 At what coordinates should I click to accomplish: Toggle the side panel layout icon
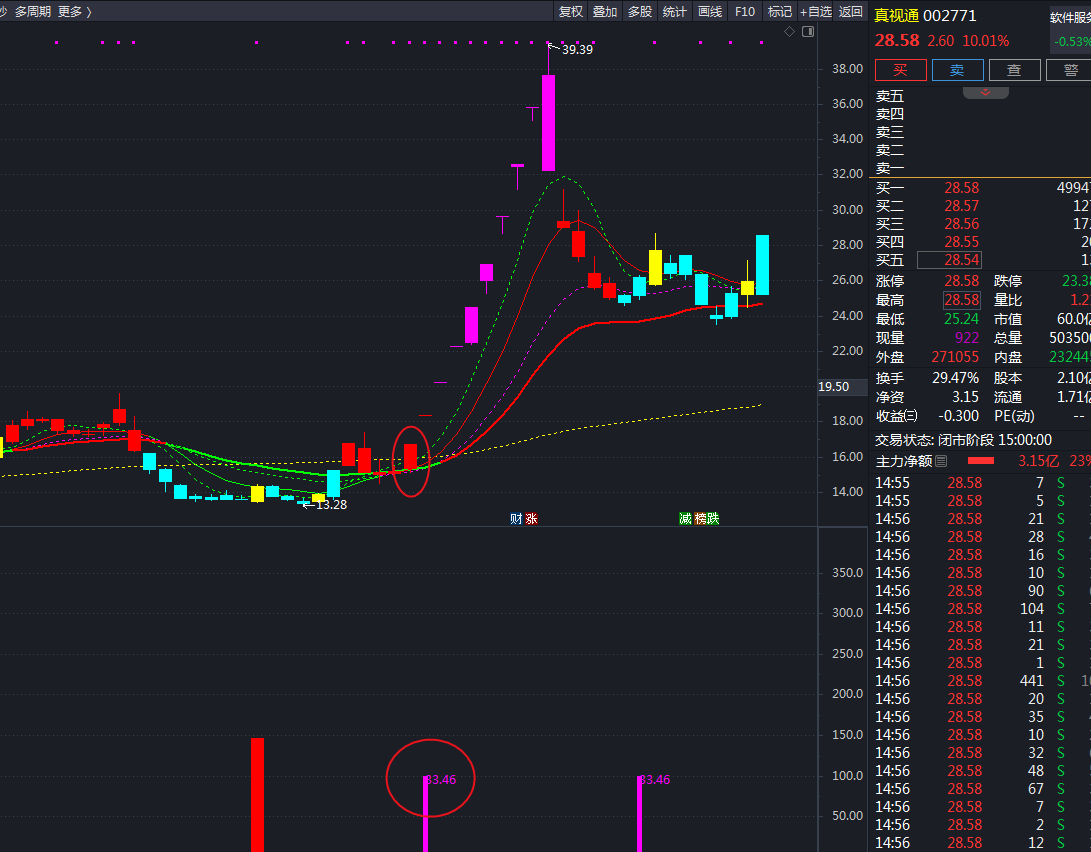(x=808, y=31)
